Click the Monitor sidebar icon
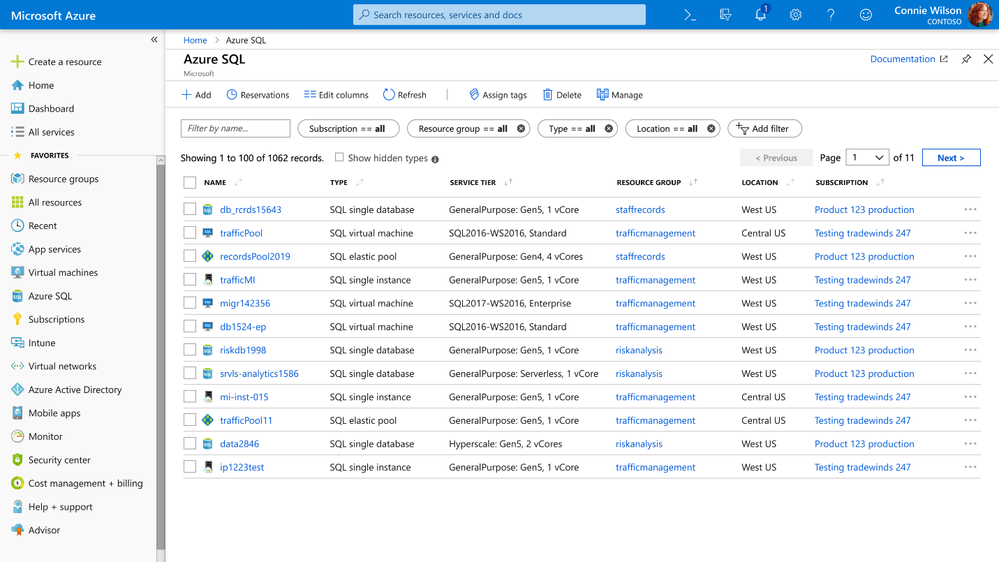This screenshot has width=999, height=562. [17, 436]
